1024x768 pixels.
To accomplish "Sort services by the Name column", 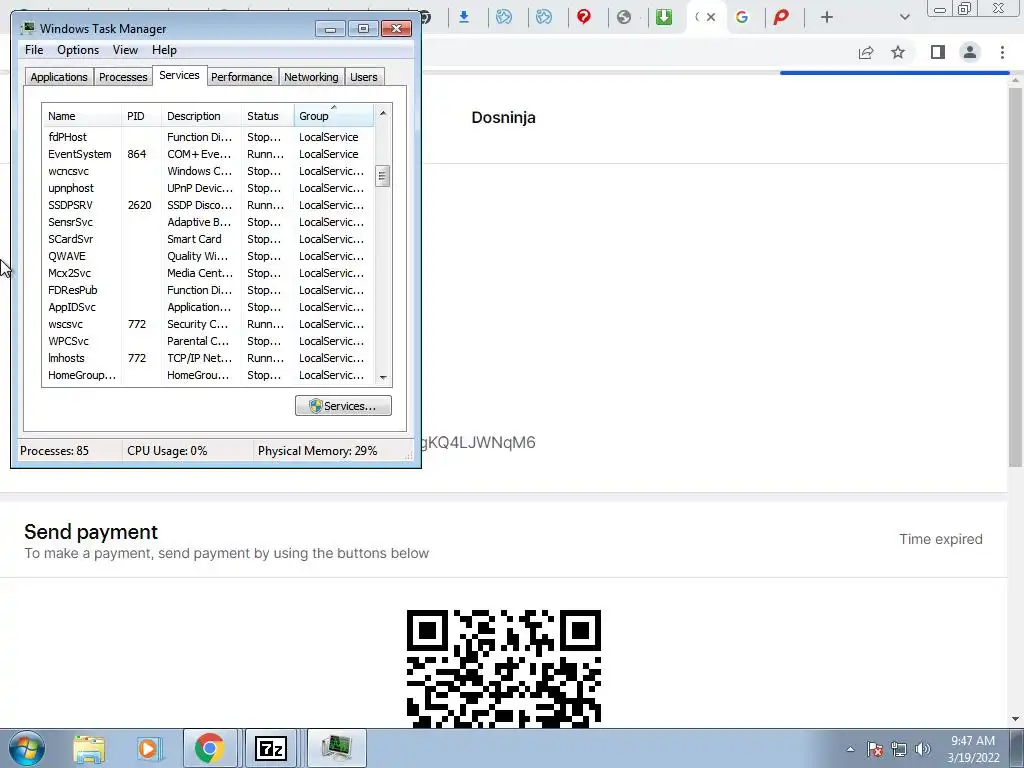I will pos(82,116).
